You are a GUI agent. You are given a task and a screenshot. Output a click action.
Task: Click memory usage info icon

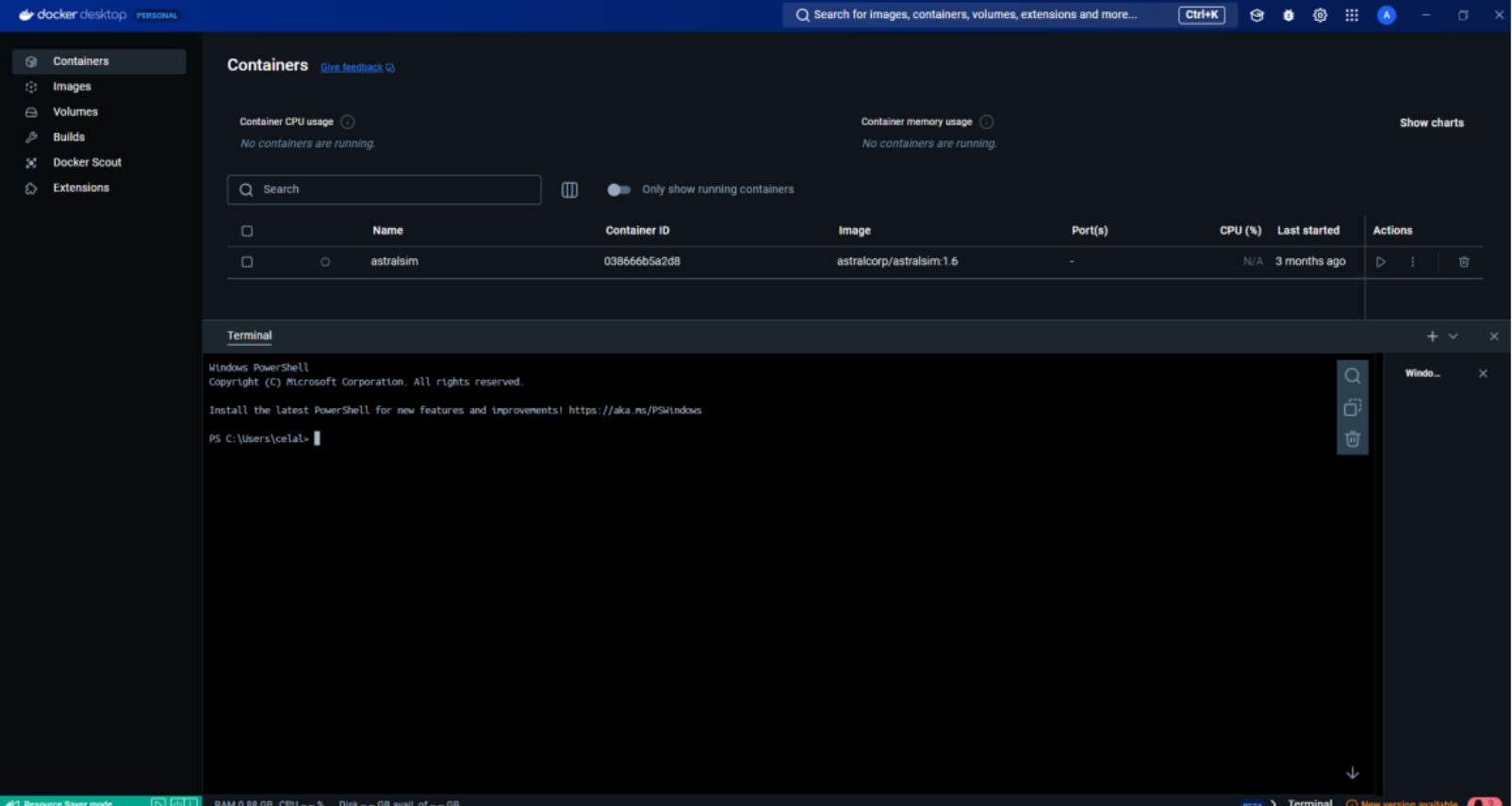click(x=987, y=122)
